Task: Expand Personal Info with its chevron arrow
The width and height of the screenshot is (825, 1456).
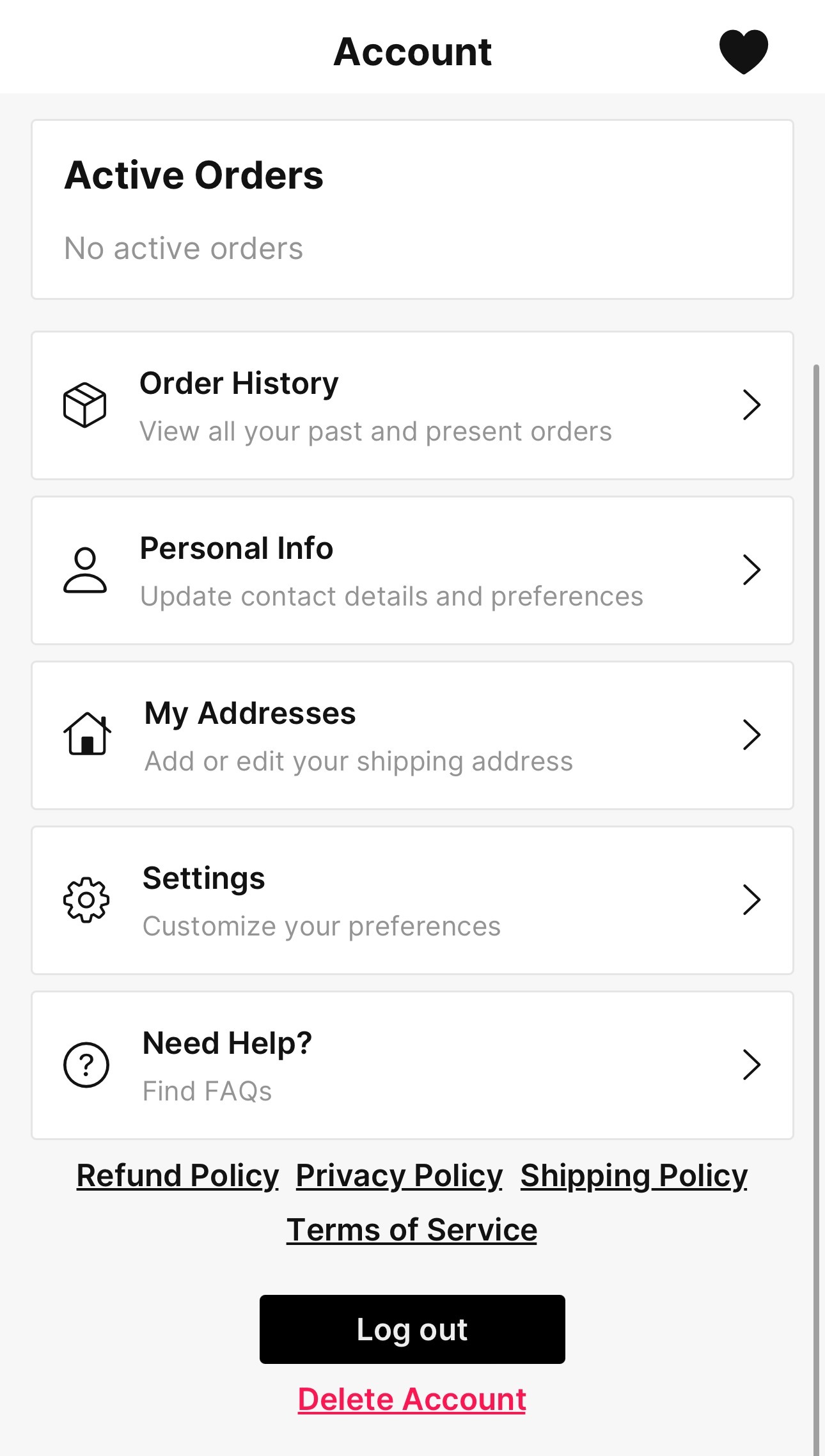Action: 751,570
